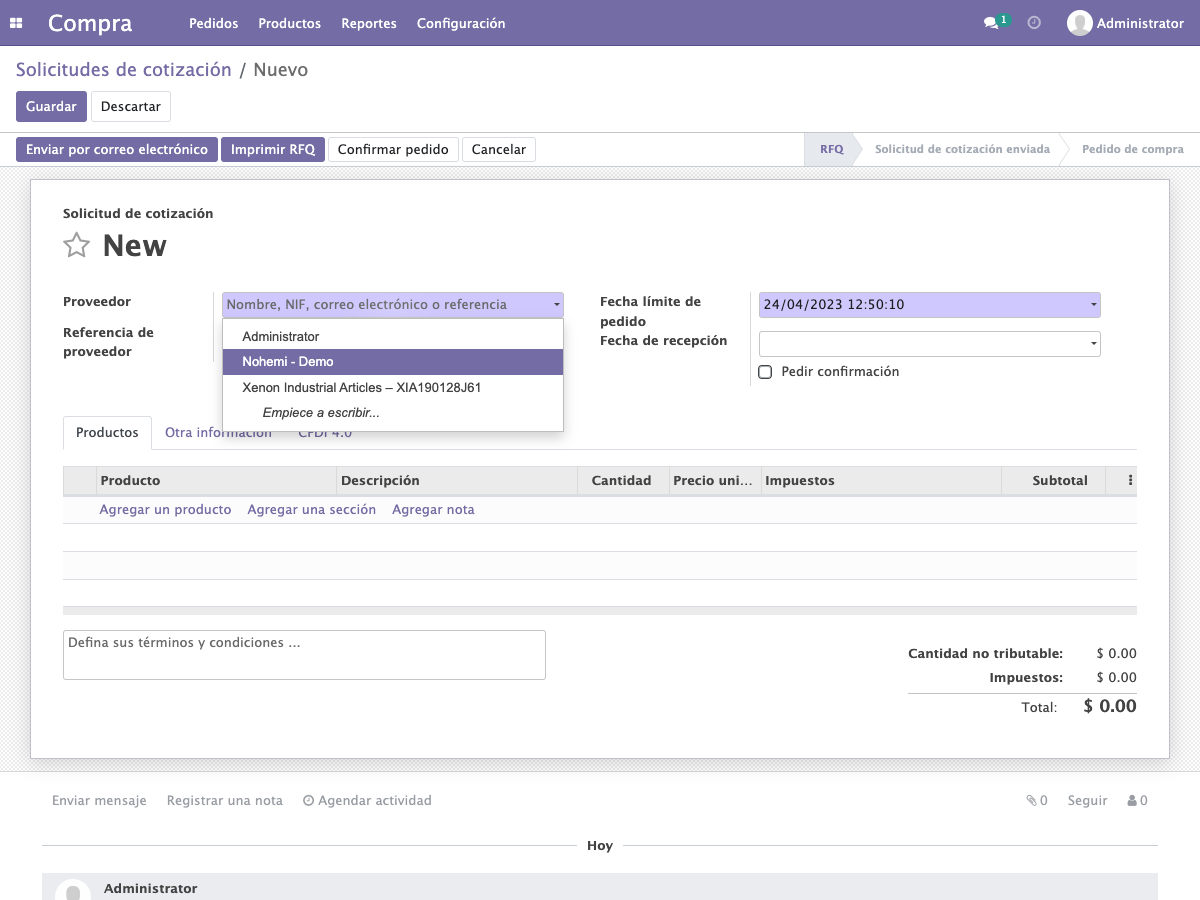This screenshot has height=900, width=1200.
Task: Open the Productos menu
Action: pos(289,23)
